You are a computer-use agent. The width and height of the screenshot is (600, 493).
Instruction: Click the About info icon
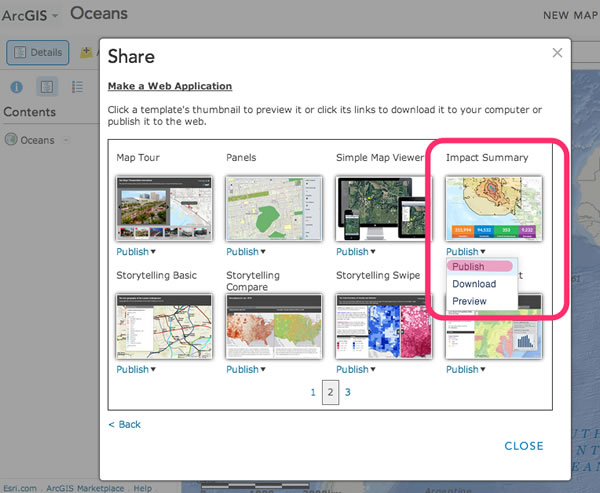pos(16,87)
